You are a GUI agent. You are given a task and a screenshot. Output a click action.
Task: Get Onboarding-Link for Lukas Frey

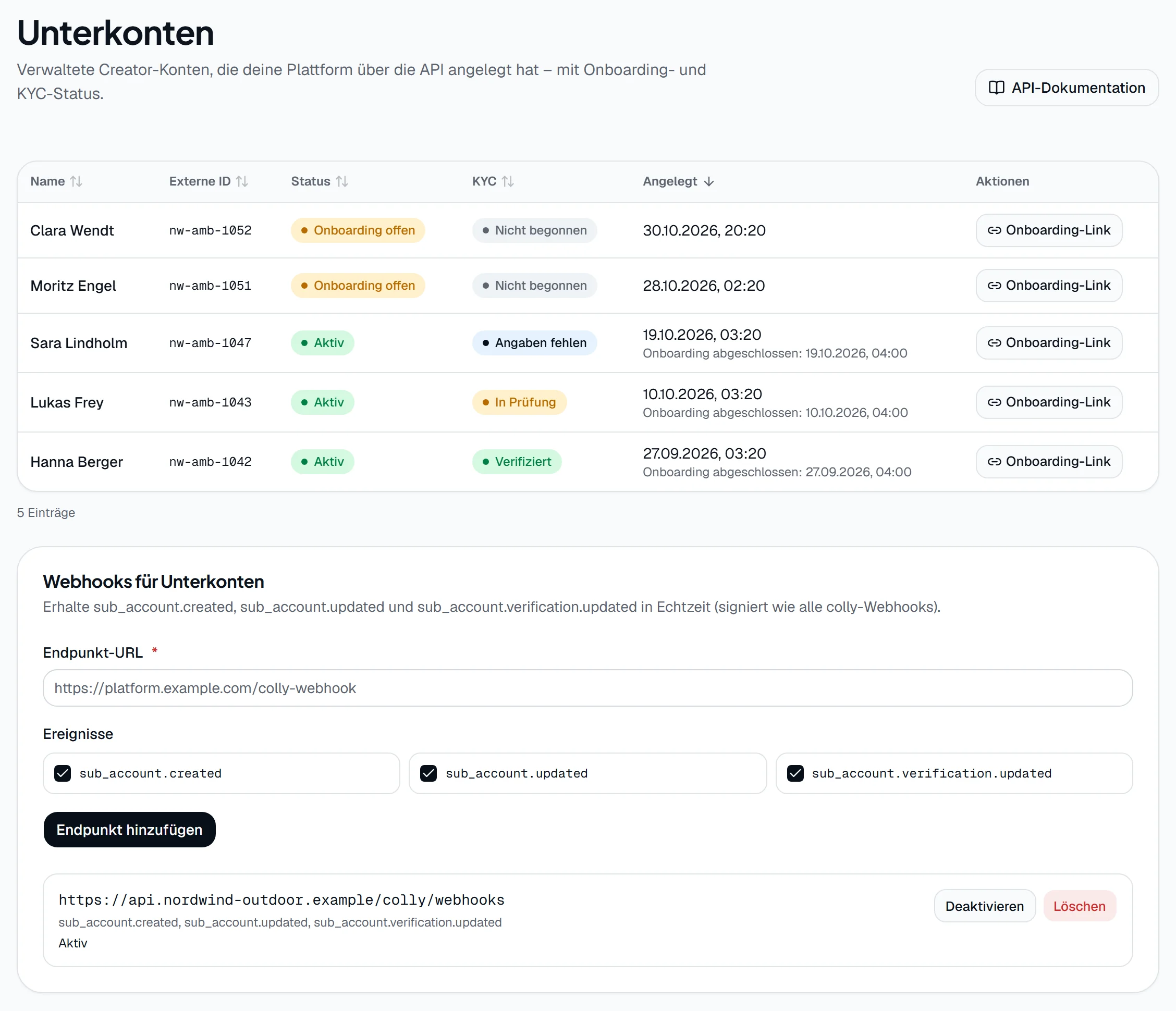point(1049,402)
